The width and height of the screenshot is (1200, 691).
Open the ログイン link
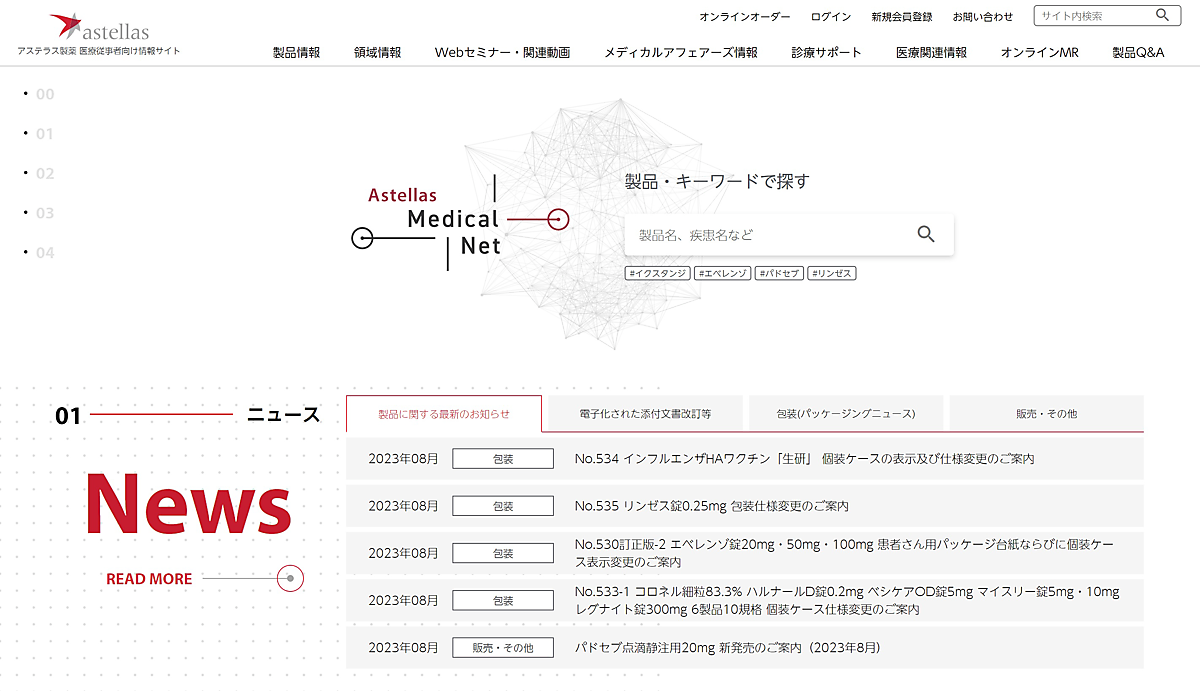pos(831,17)
